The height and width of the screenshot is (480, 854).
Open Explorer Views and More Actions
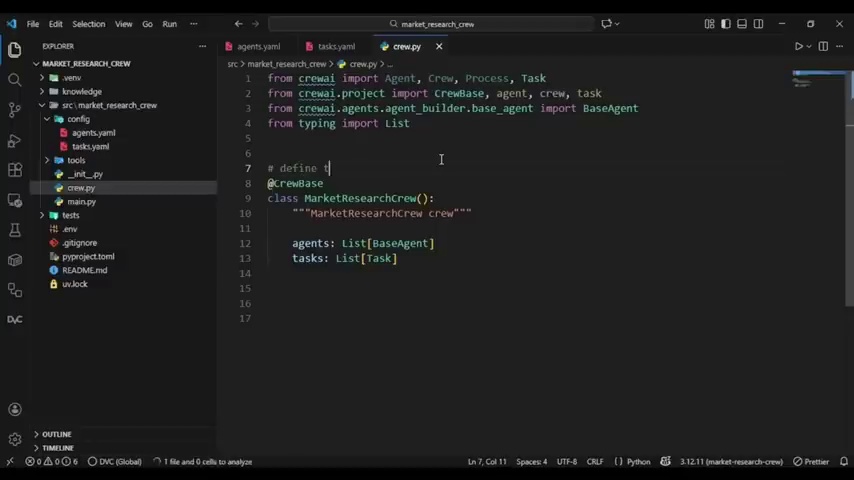click(x=202, y=46)
